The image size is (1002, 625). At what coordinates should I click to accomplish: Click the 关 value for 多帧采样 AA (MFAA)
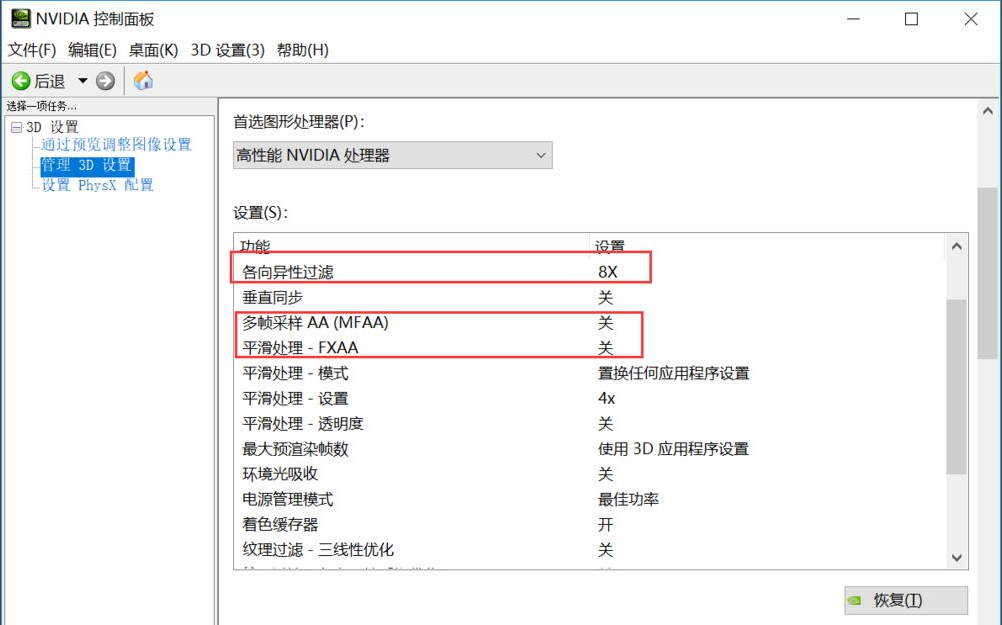[605, 323]
